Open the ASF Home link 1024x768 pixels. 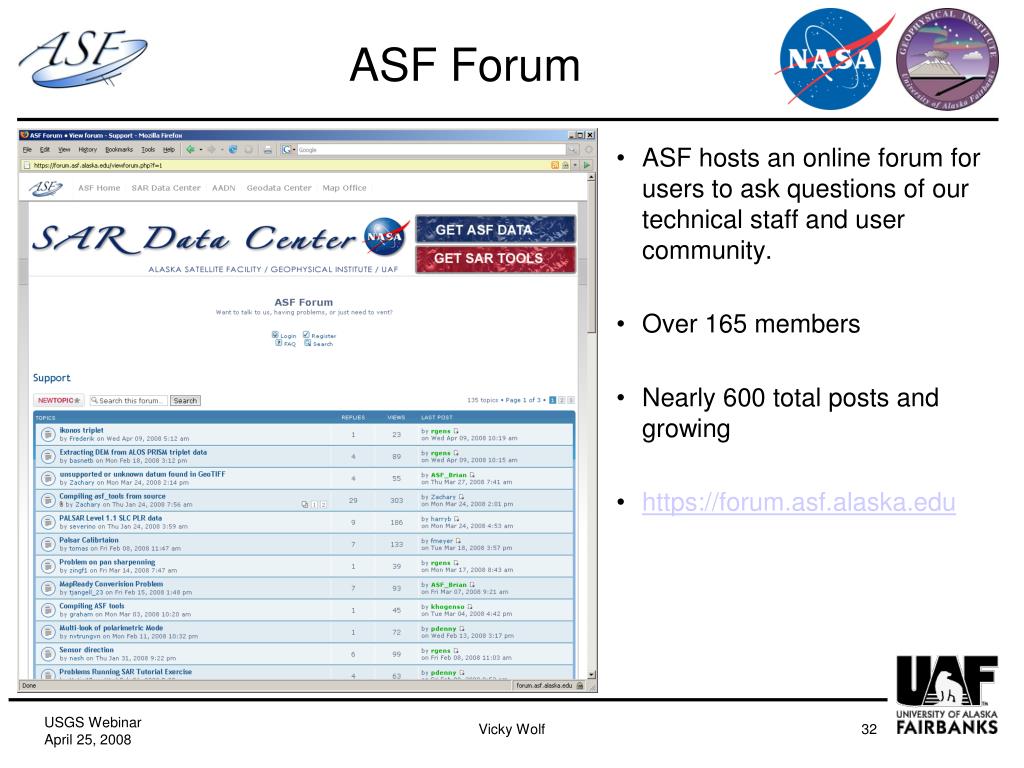(99, 188)
